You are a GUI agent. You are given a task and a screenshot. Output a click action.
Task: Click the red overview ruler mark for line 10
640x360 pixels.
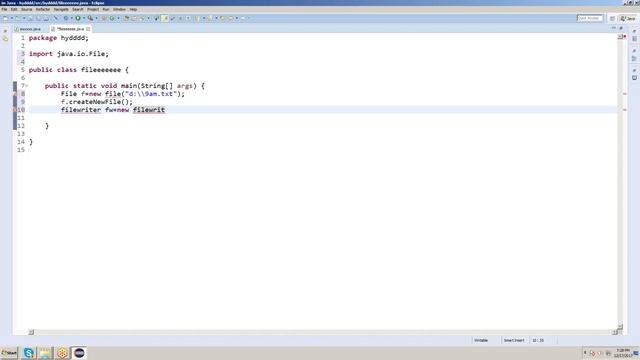[x=624, y=110]
